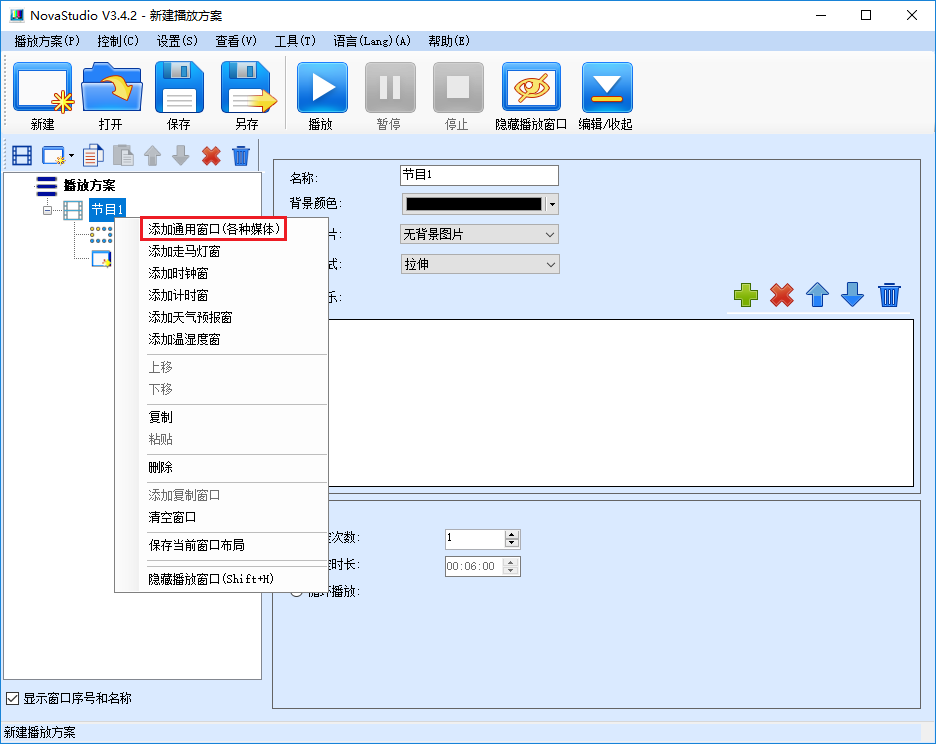Open a file with 打开 icon

[x=111, y=88]
